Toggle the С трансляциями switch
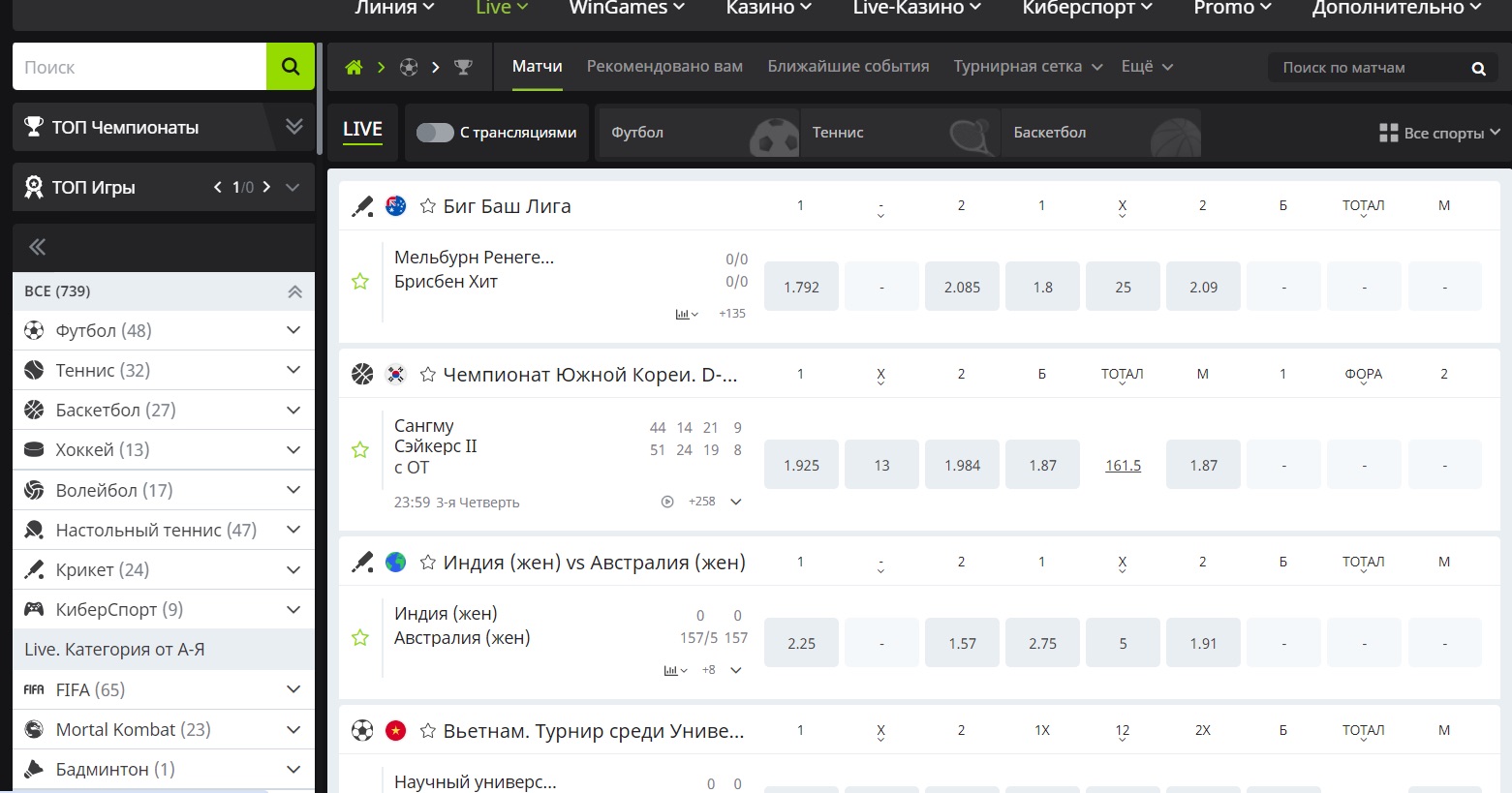Image resolution: width=1512 pixels, height=793 pixels. click(435, 133)
